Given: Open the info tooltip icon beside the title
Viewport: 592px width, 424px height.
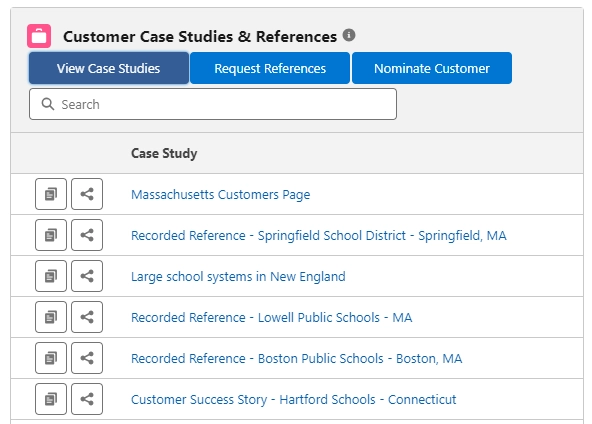Looking at the screenshot, I should pos(349,35).
